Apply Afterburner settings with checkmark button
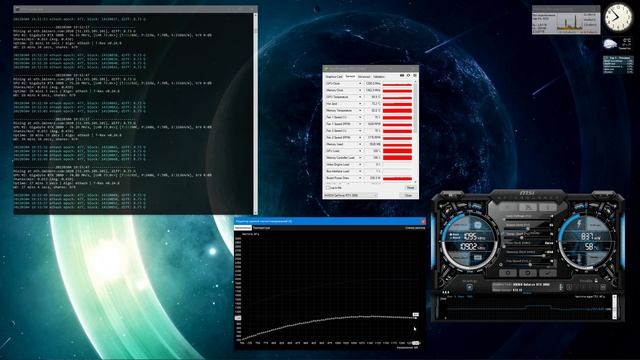This screenshot has width=640, height=360. [x=548, y=273]
